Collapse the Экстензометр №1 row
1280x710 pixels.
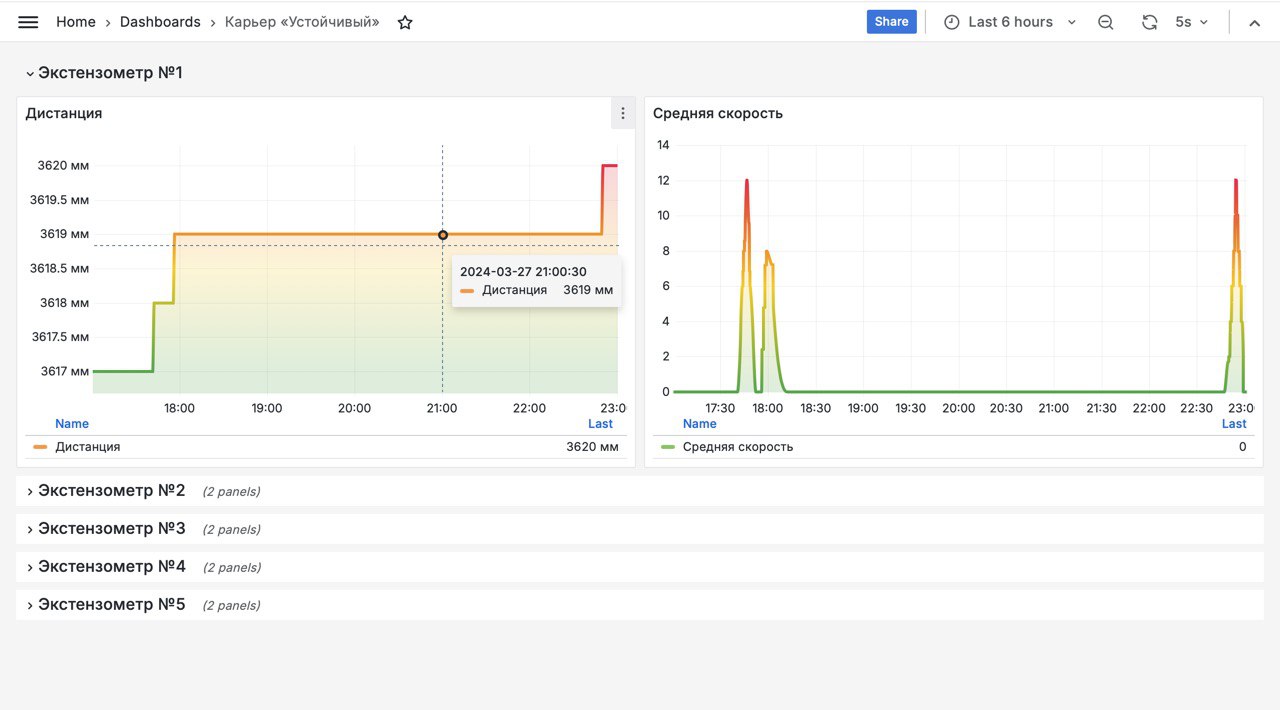pyautogui.click(x=104, y=73)
